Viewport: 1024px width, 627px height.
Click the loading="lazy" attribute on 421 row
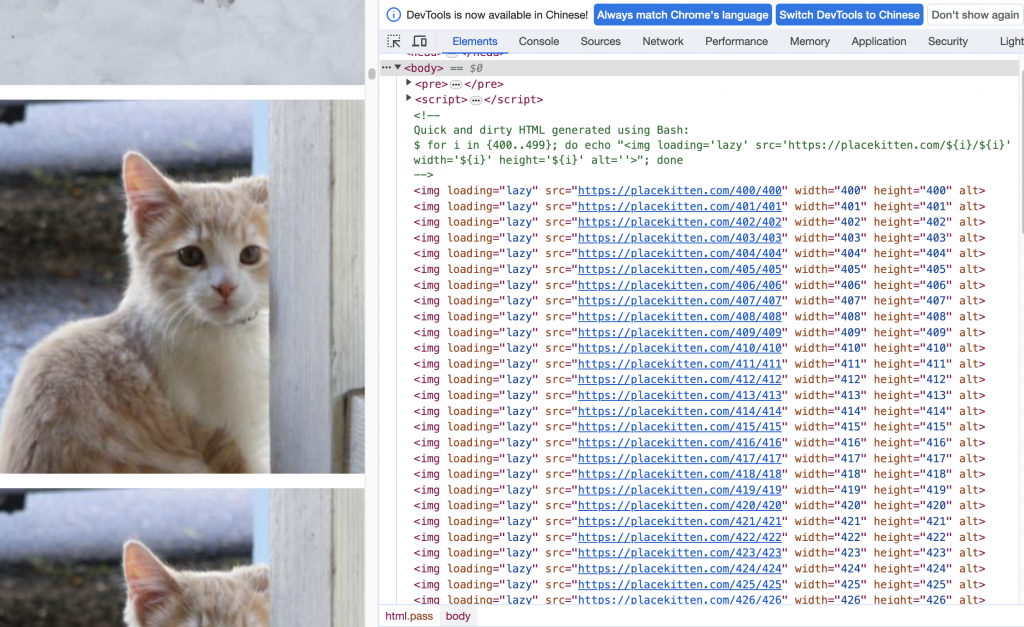[x=492, y=521]
